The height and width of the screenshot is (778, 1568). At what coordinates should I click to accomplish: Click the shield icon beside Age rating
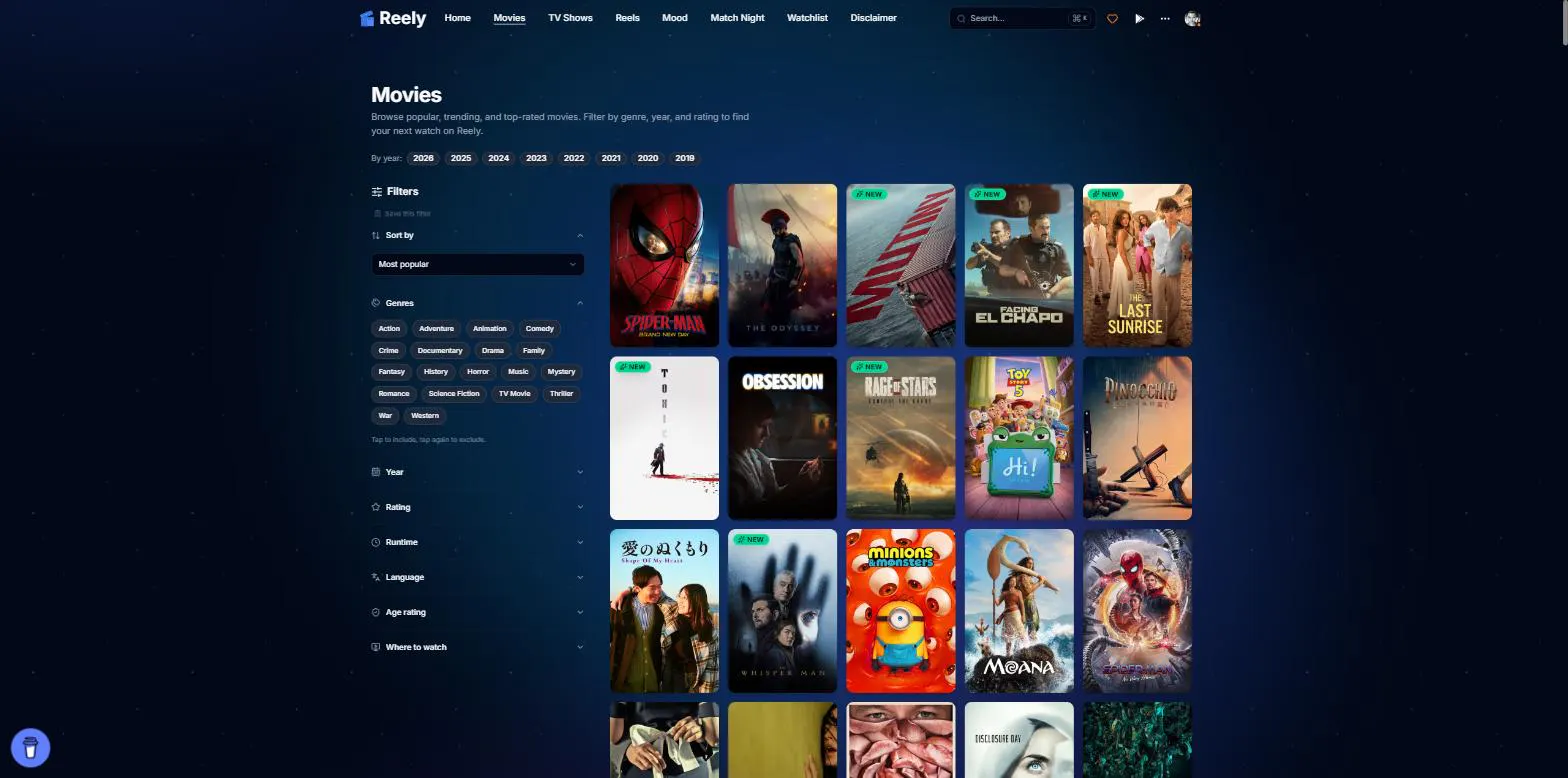376,612
